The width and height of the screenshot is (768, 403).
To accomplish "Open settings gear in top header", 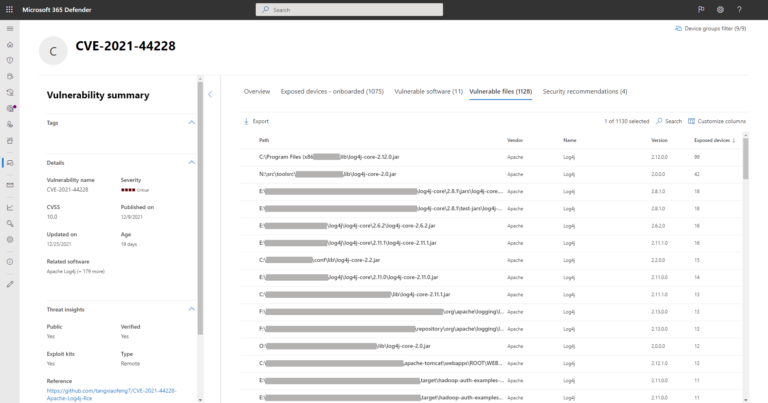I will 720,9.
